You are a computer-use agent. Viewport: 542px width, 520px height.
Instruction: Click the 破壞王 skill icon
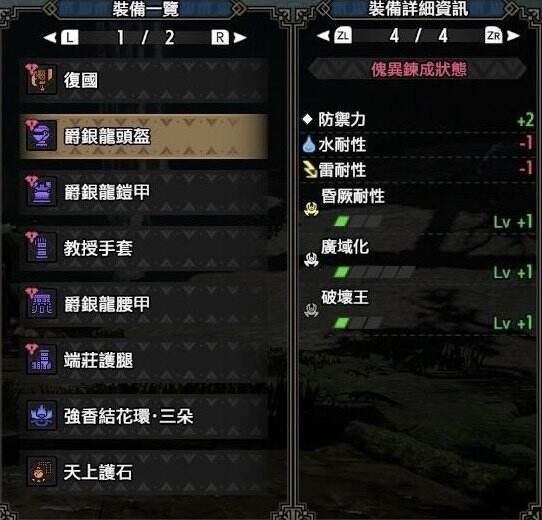pos(311,310)
